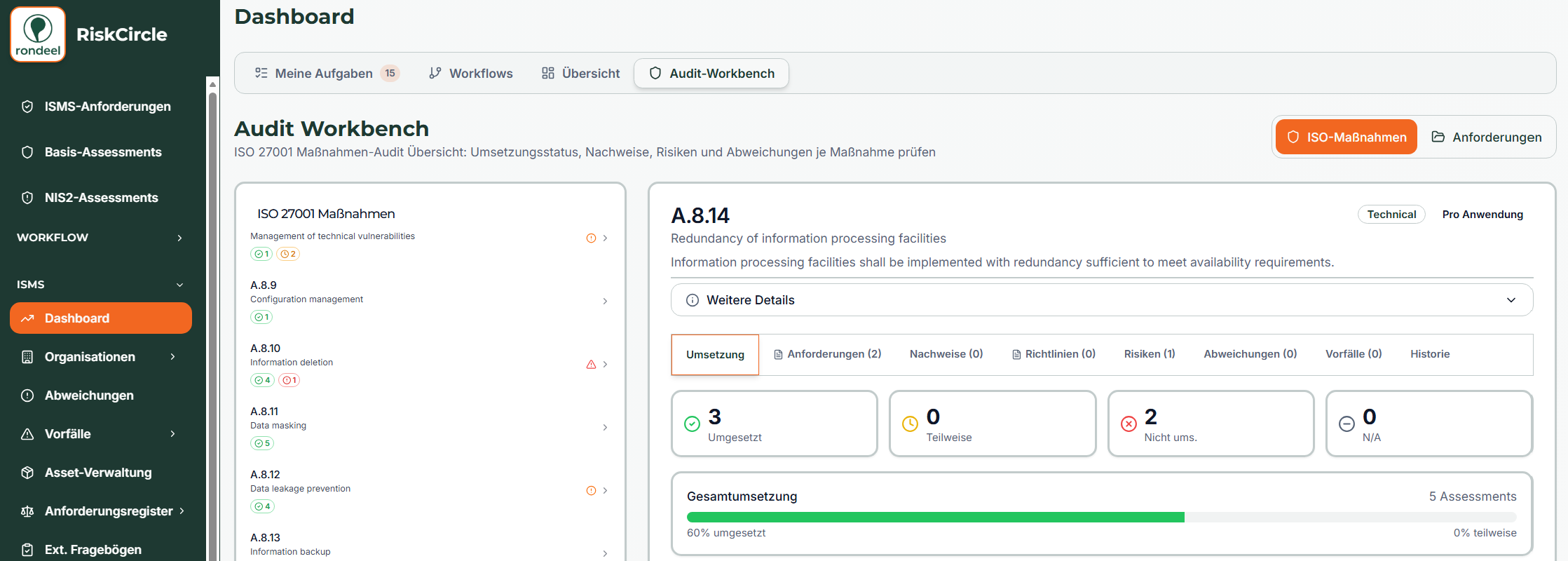This screenshot has height=561, width=1568.
Task: Open the Nachweise (0) tab
Action: (x=946, y=354)
